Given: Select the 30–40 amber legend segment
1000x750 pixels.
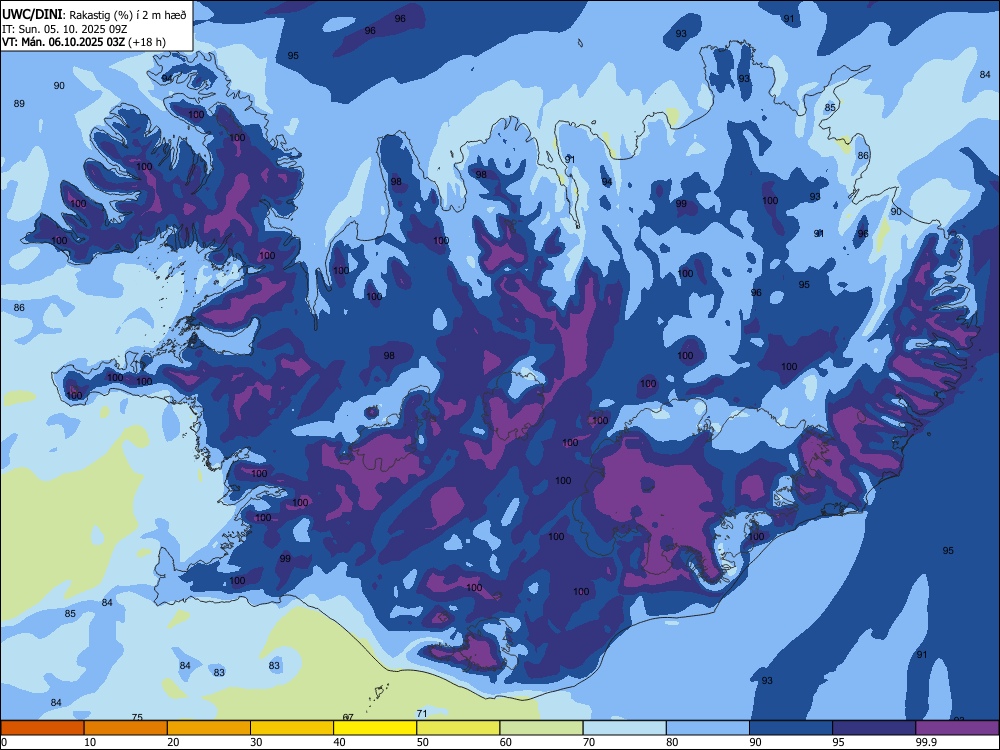Looking at the screenshot, I should tap(292, 728).
